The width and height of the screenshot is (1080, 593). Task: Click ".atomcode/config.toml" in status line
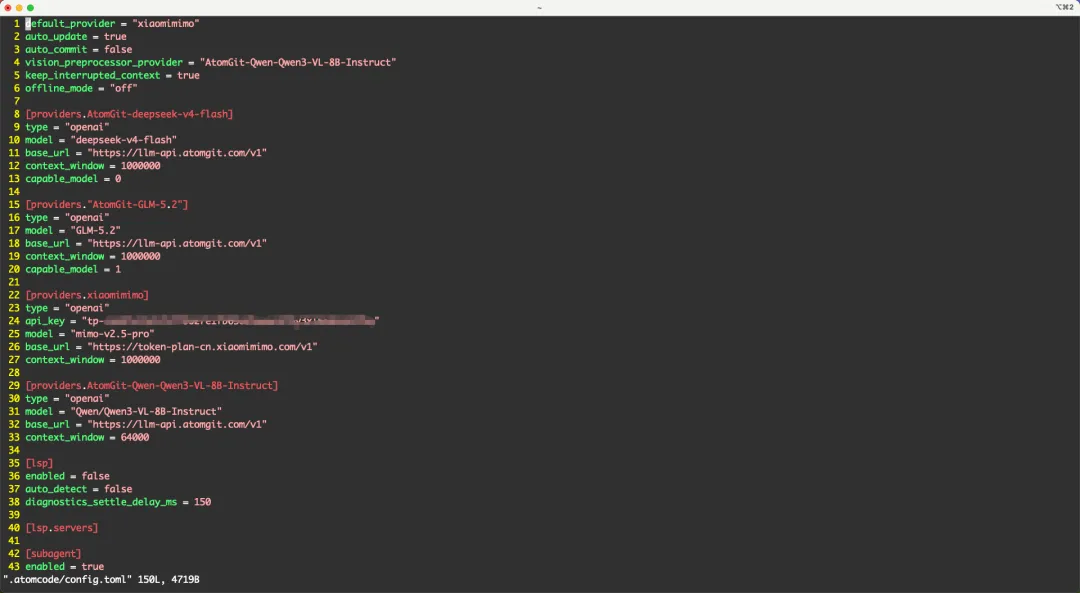[x=68, y=580]
